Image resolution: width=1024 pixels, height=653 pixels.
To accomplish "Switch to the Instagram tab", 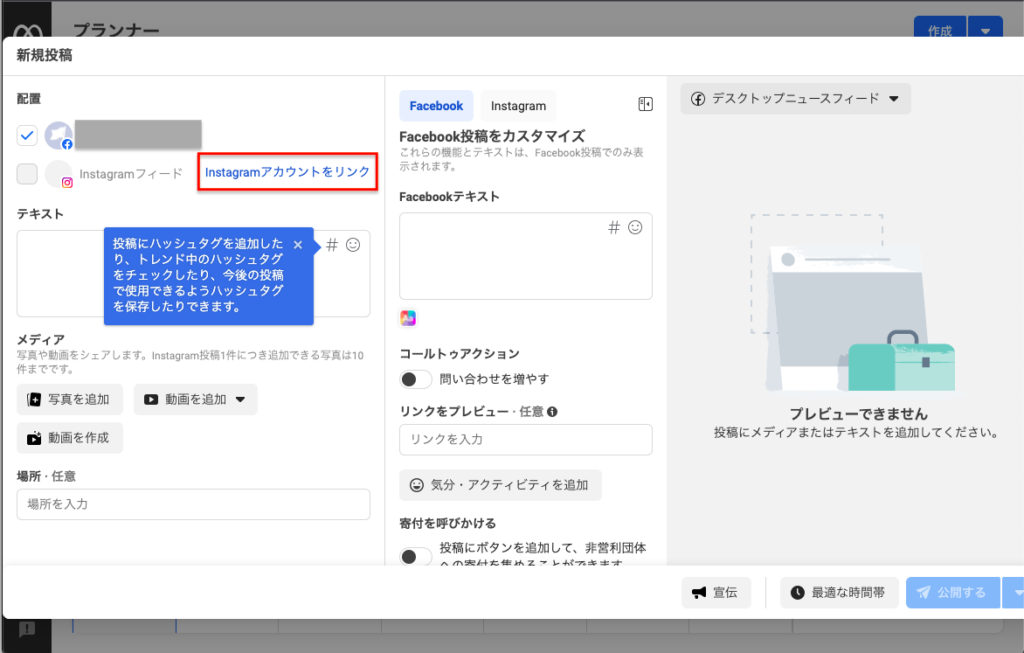I will tap(519, 106).
